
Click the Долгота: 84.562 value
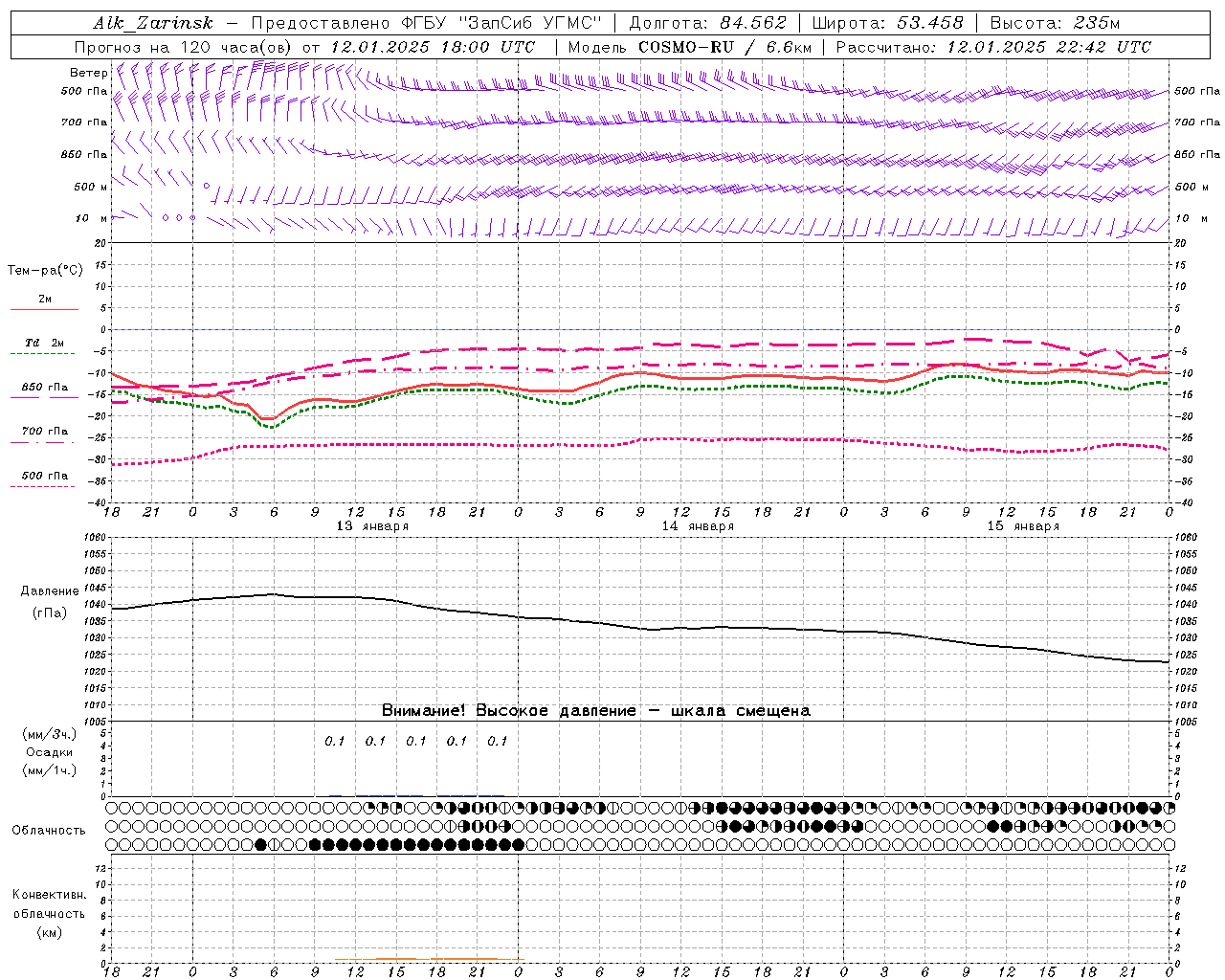tap(707, 23)
